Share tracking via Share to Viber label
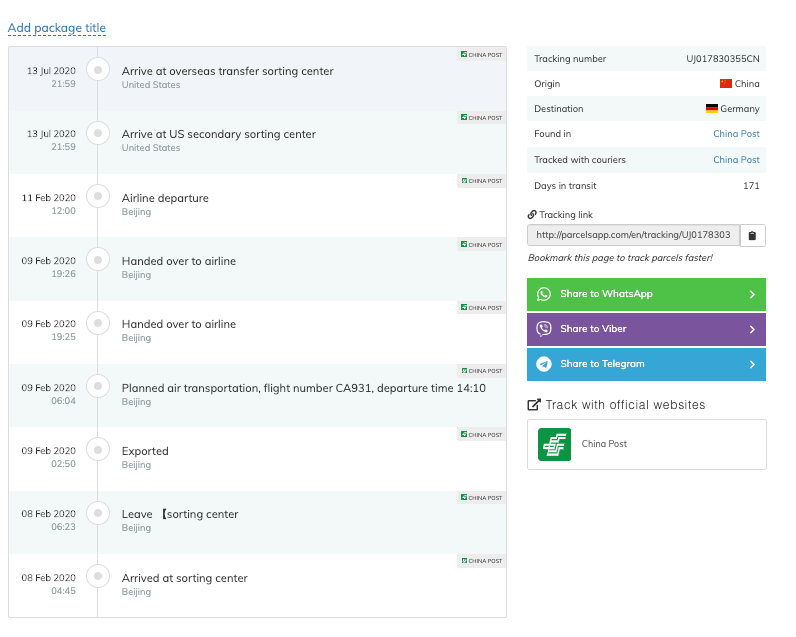796x637 pixels. click(593, 329)
